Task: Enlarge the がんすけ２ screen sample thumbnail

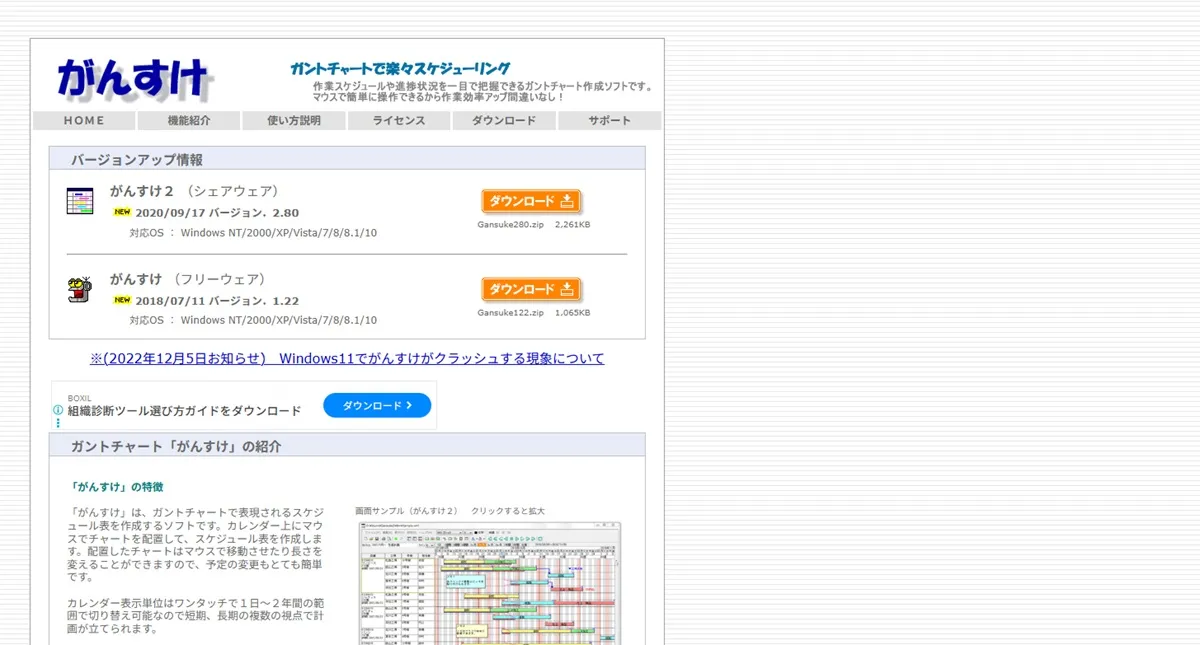Action: point(490,583)
